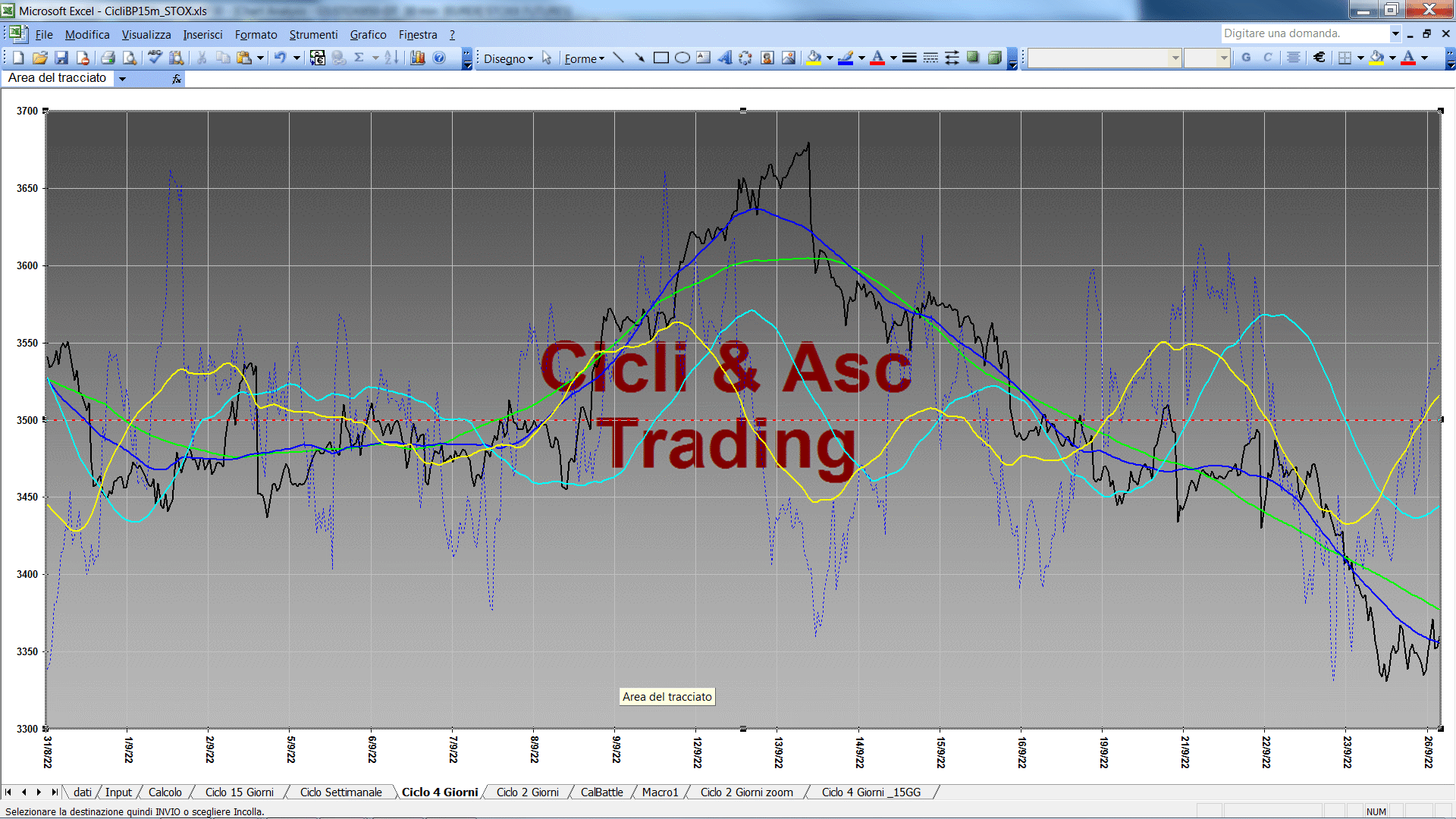This screenshot has height=819, width=1456.
Task: Apply red font color in formatting toolbar
Action: [1408, 58]
